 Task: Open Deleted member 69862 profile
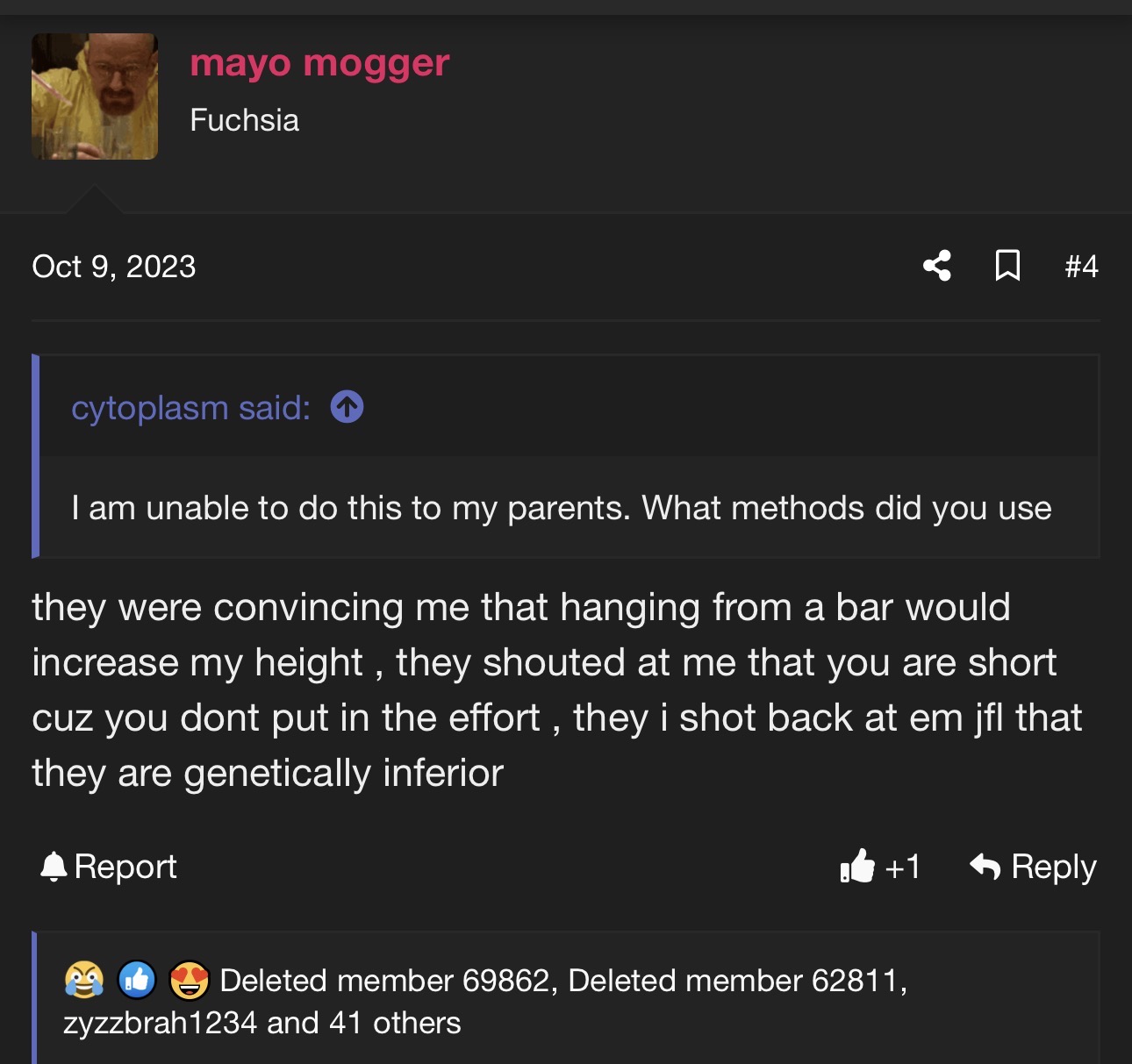point(386,981)
